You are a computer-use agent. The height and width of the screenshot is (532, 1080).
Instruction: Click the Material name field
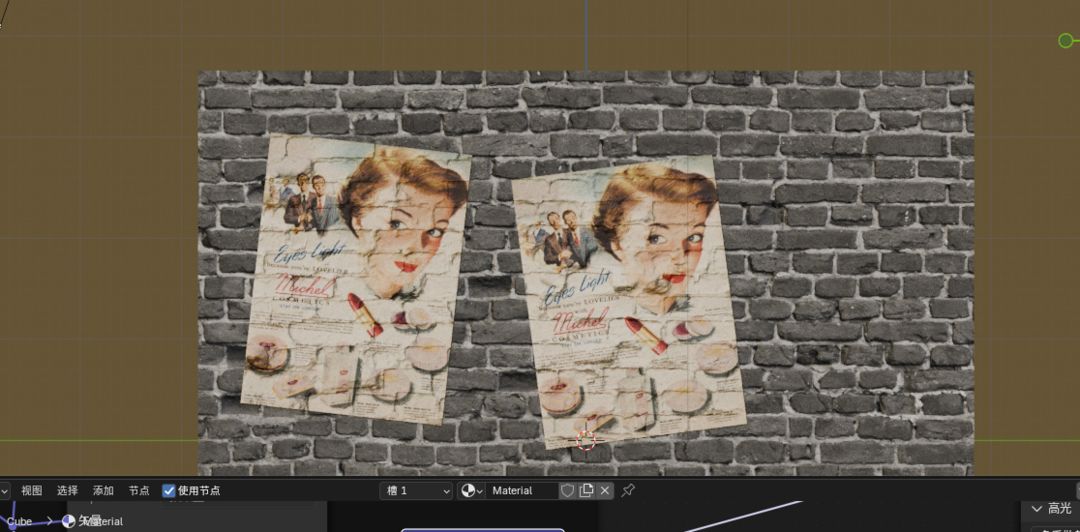pyautogui.click(x=521, y=491)
